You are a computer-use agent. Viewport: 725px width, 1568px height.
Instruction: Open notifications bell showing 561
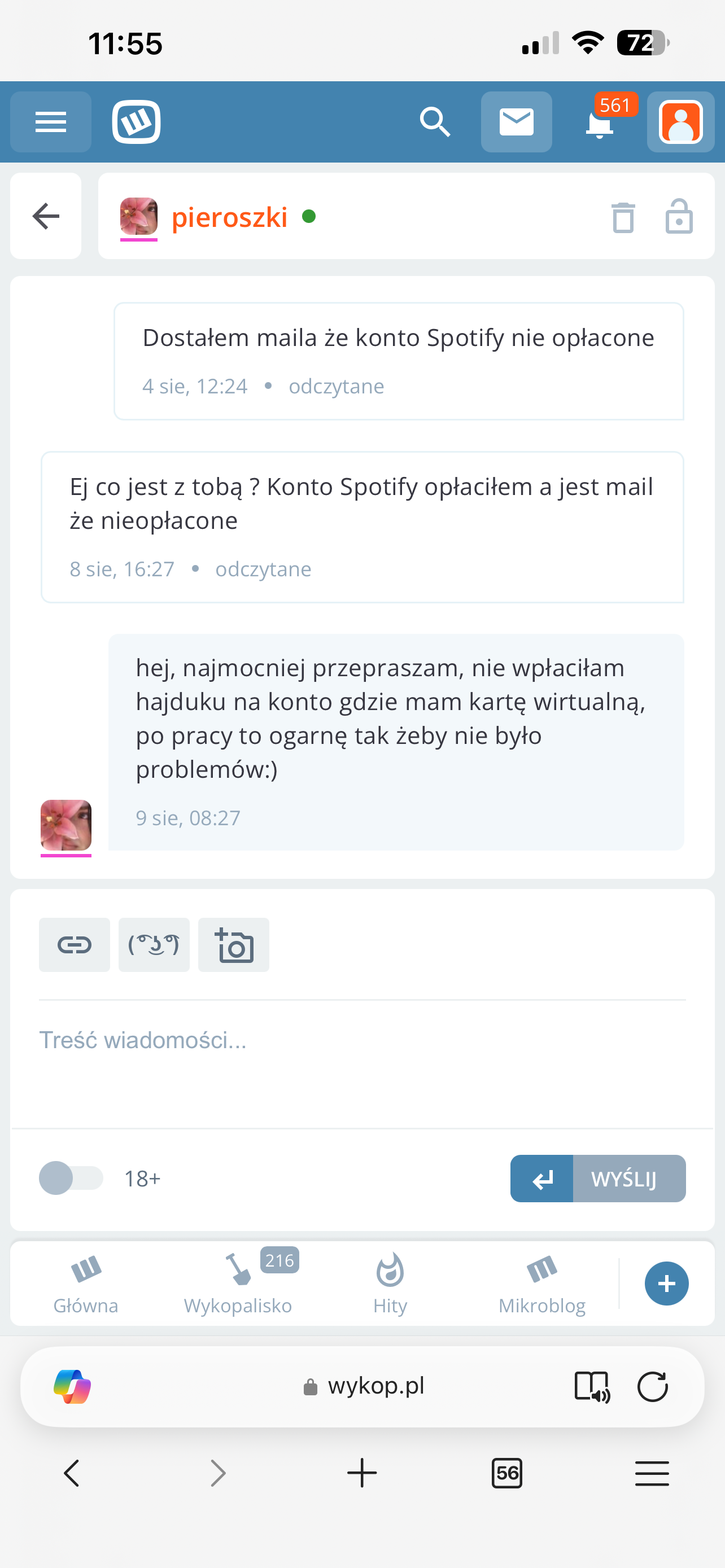pos(600,124)
